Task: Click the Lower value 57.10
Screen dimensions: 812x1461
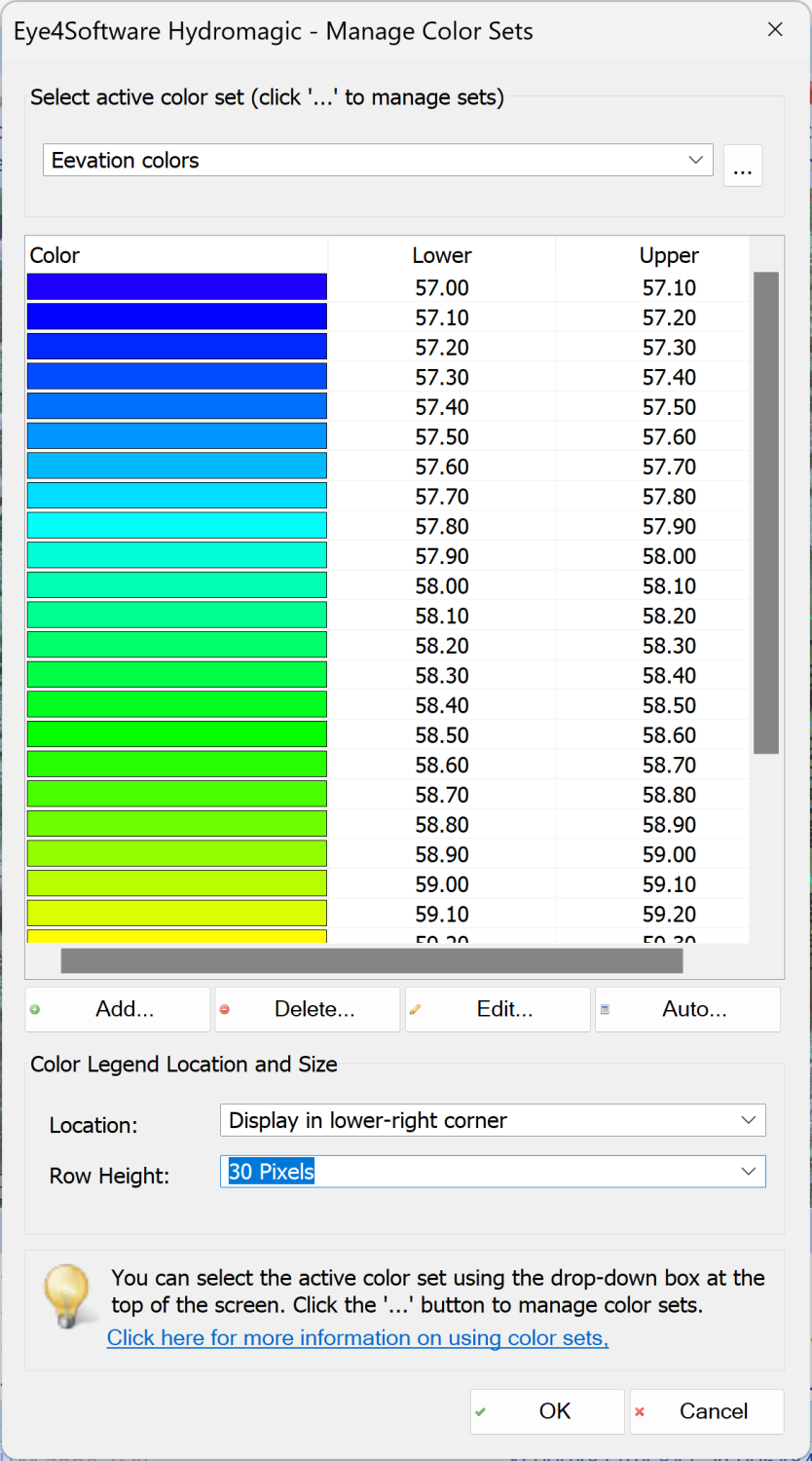Action: [442, 318]
